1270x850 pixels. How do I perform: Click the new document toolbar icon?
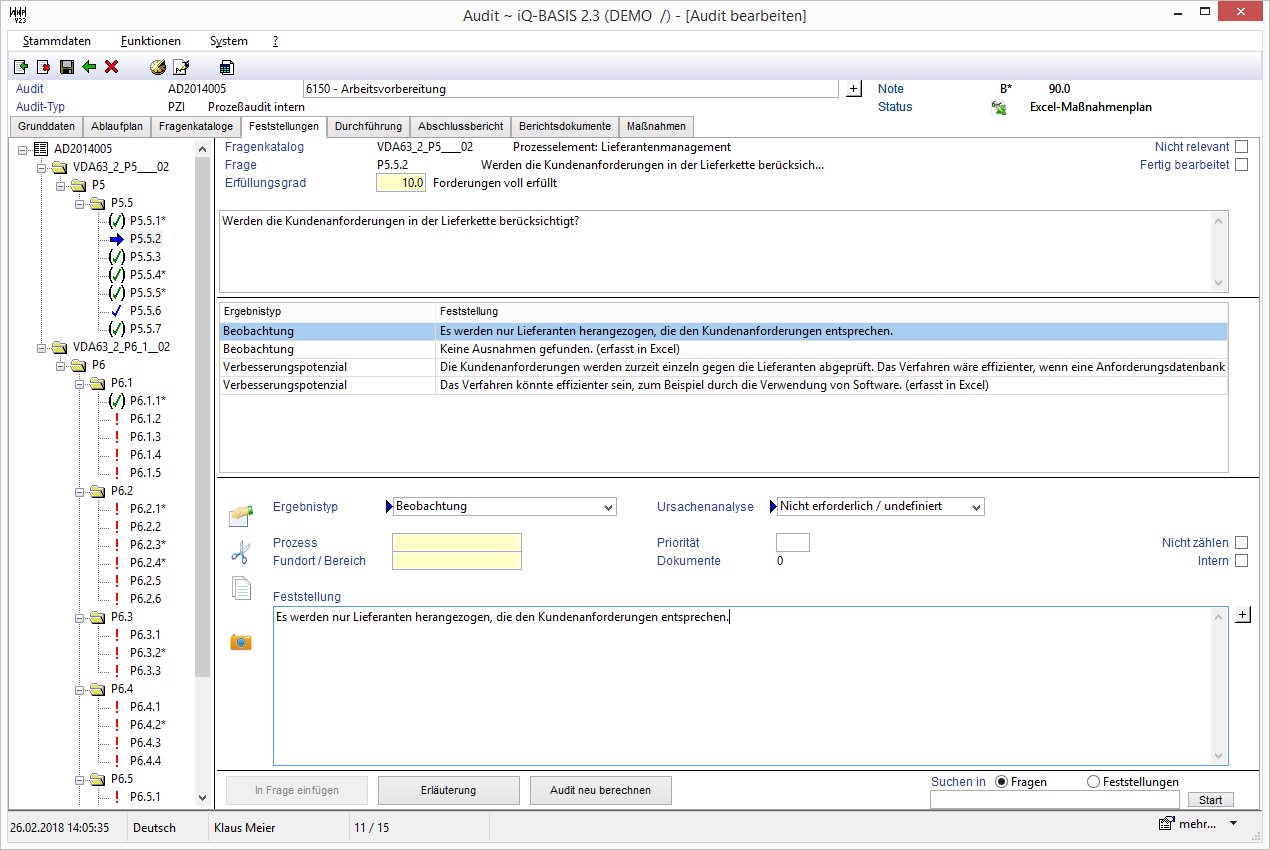pos(21,67)
